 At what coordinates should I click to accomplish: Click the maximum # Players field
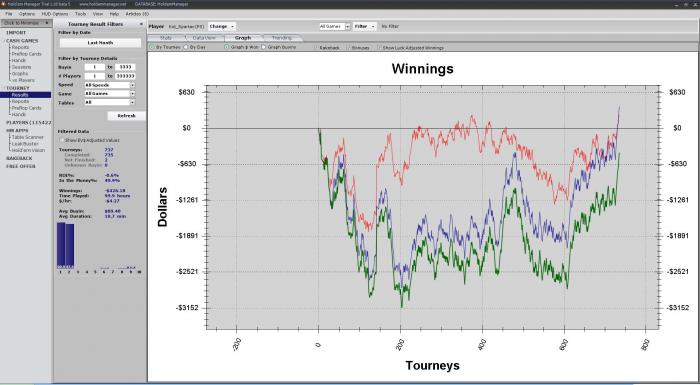coord(125,76)
